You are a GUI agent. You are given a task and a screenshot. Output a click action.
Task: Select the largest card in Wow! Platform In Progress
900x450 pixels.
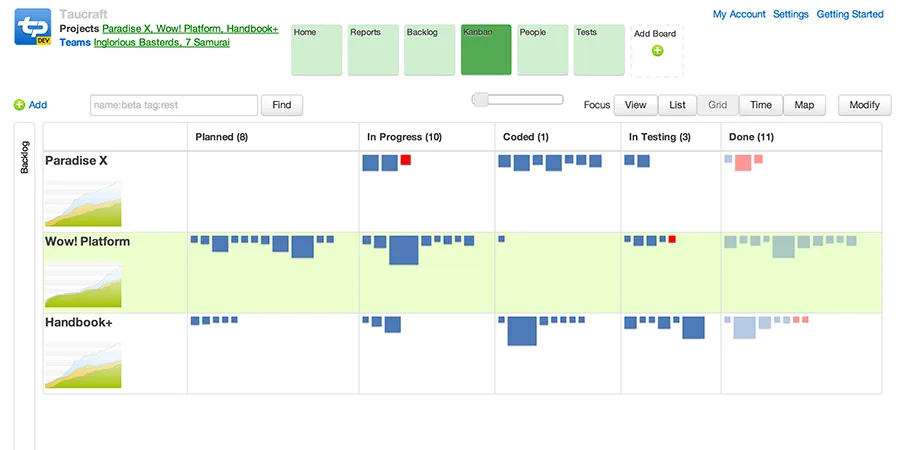404,250
